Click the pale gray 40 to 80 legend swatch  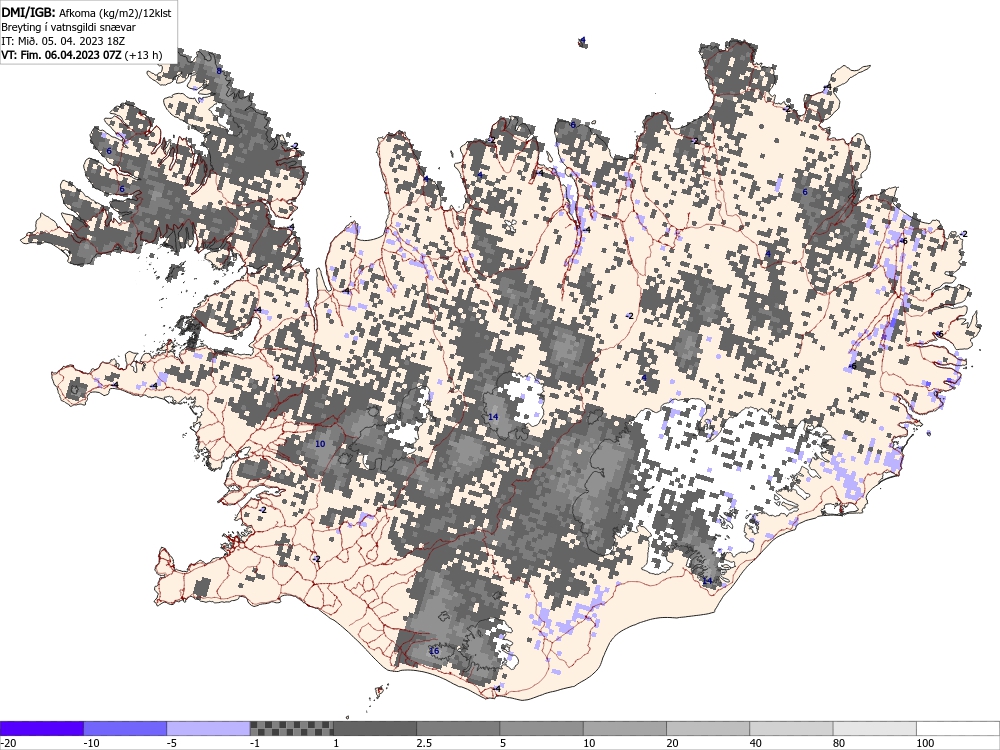tap(791, 728)
